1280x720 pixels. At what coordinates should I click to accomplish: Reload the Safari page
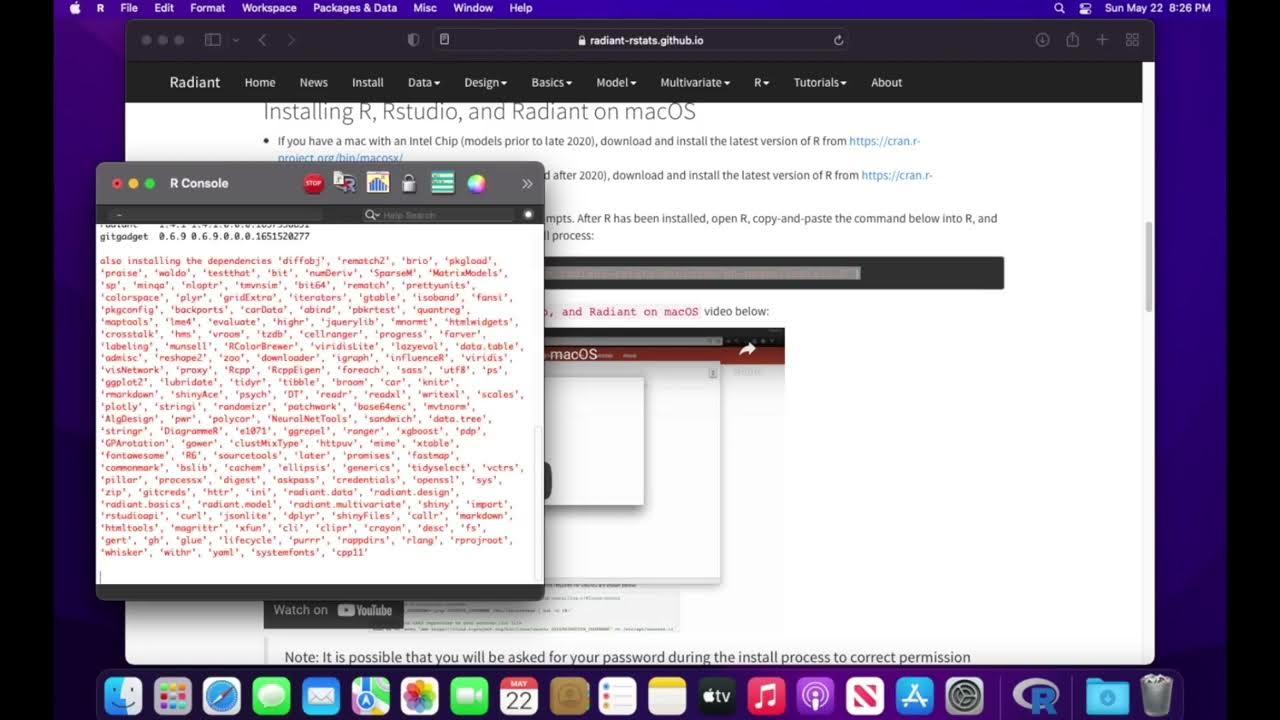click(838, 40)
